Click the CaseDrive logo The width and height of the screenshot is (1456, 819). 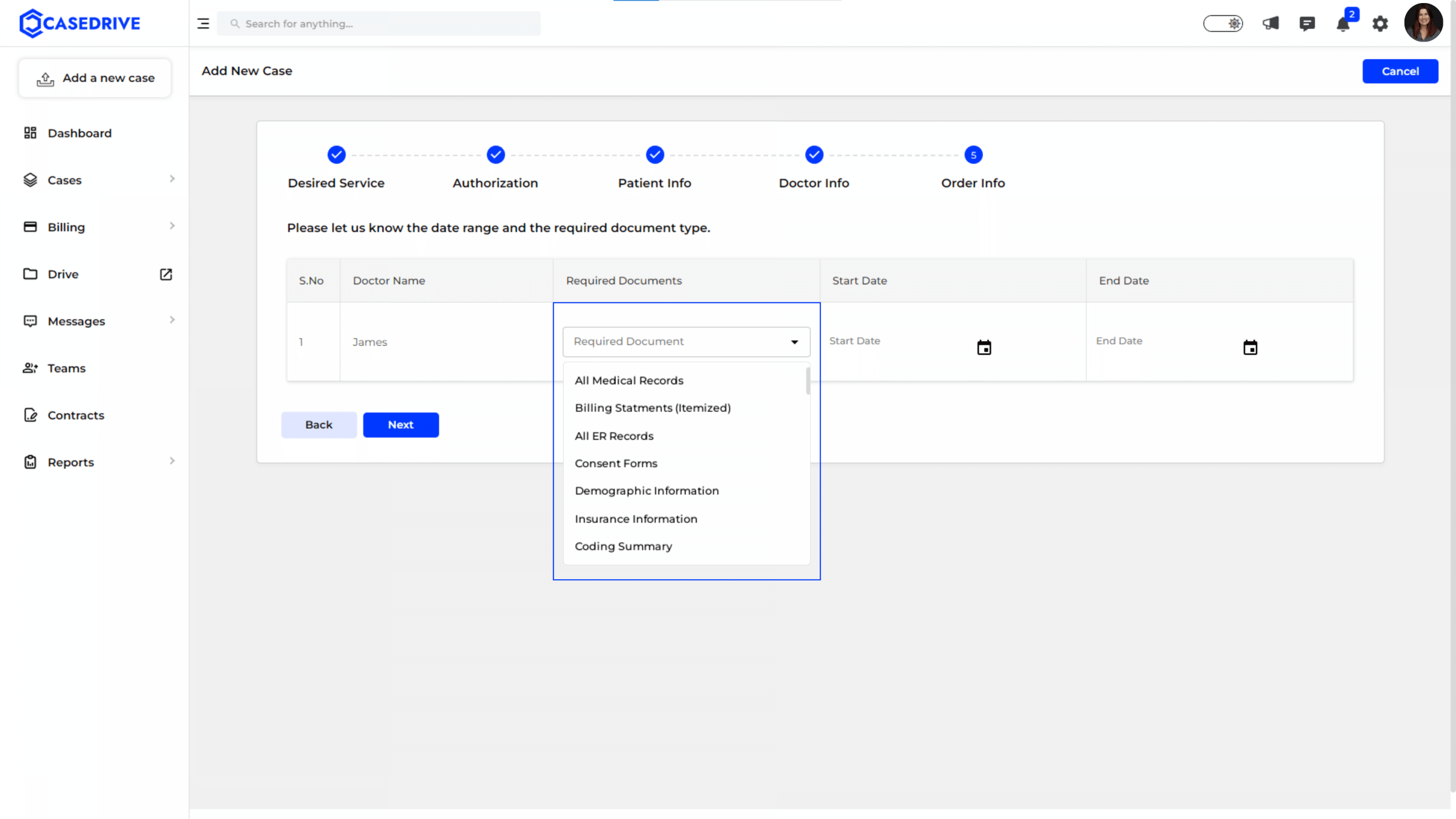click(x=80, y=23)
